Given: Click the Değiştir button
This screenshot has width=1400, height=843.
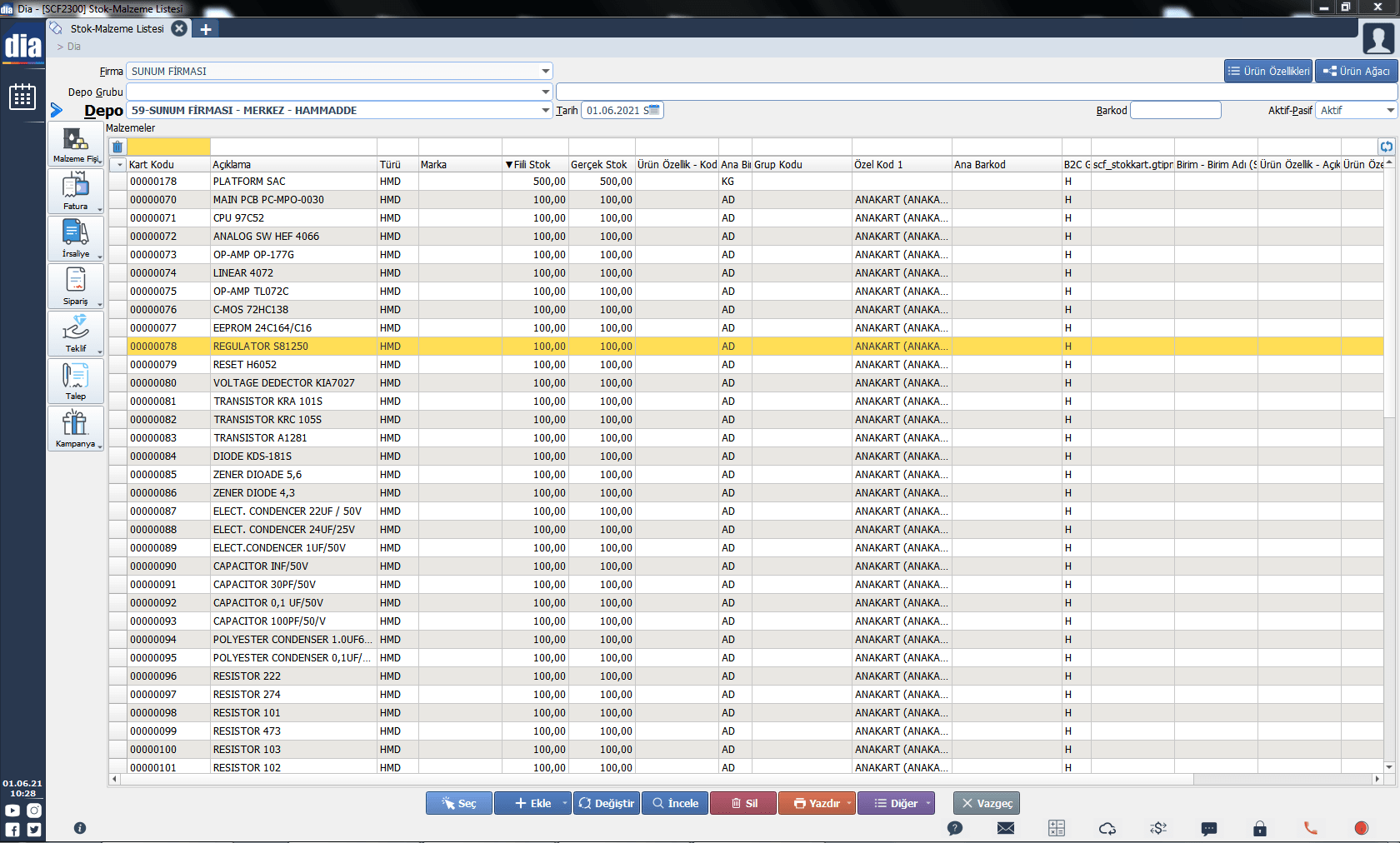Looking at the screenshot, I should point(607,803).
